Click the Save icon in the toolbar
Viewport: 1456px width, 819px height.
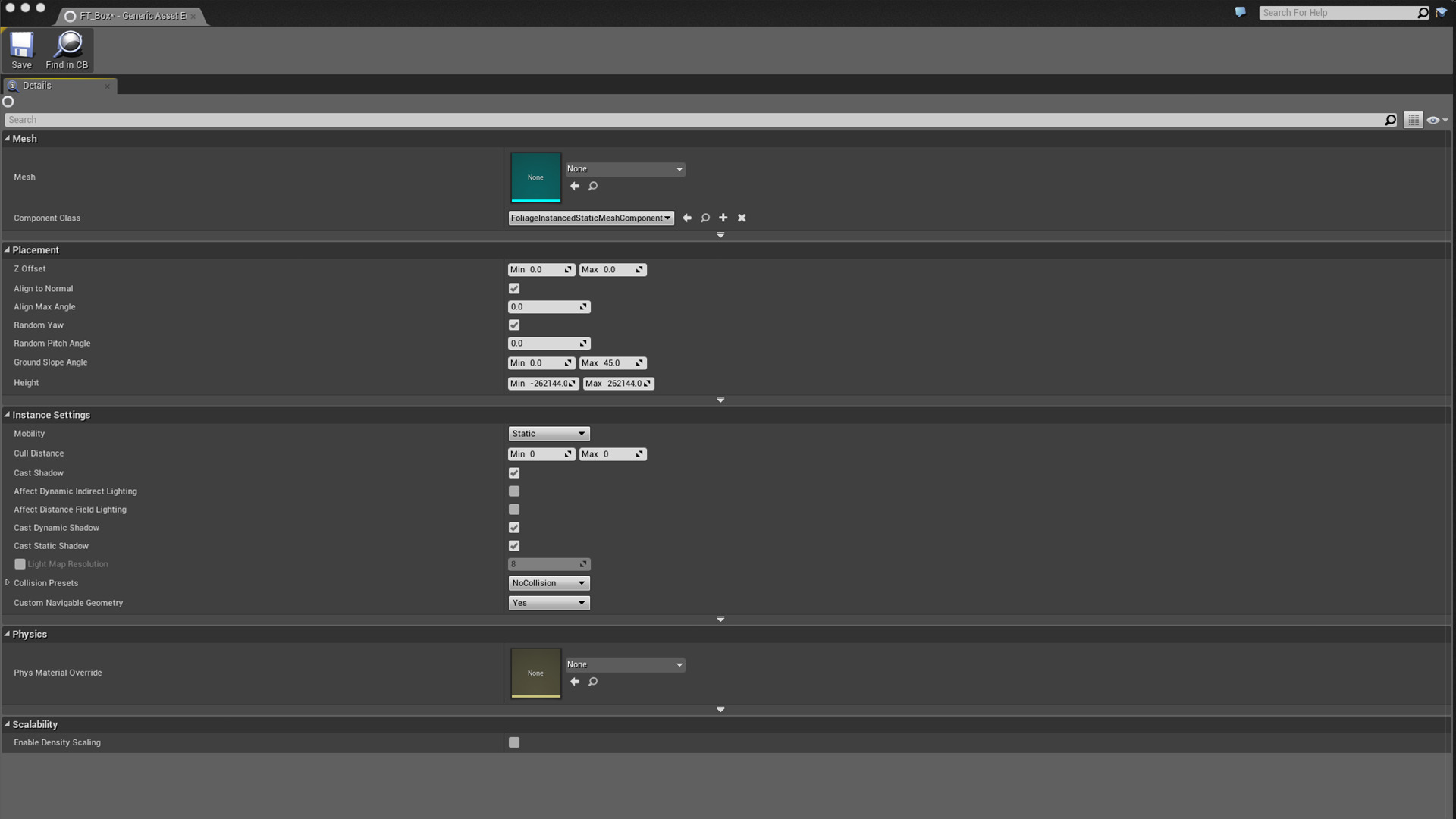(21, 45)
